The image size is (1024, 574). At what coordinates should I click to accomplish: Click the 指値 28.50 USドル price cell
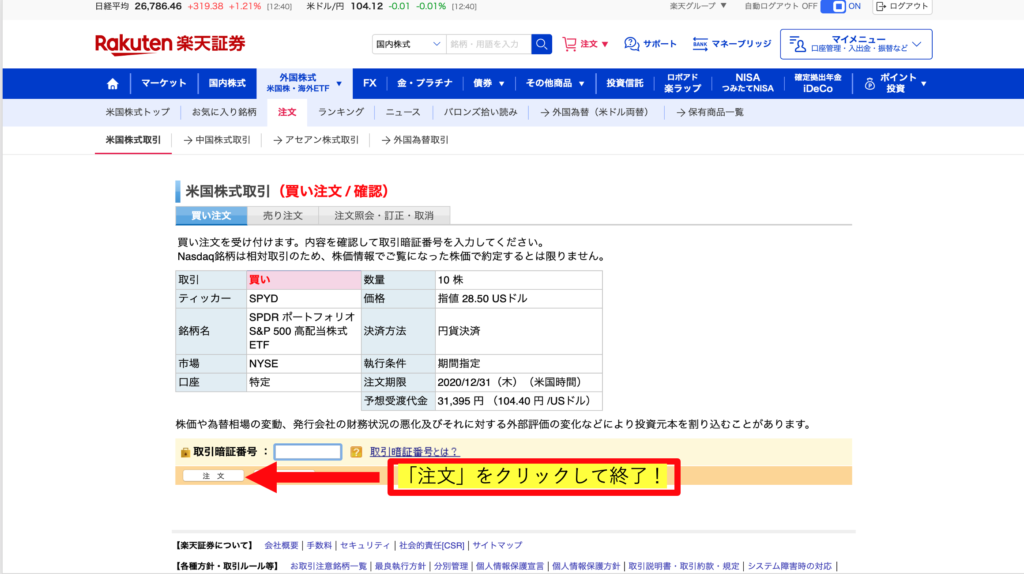click(x=519, y=298)
